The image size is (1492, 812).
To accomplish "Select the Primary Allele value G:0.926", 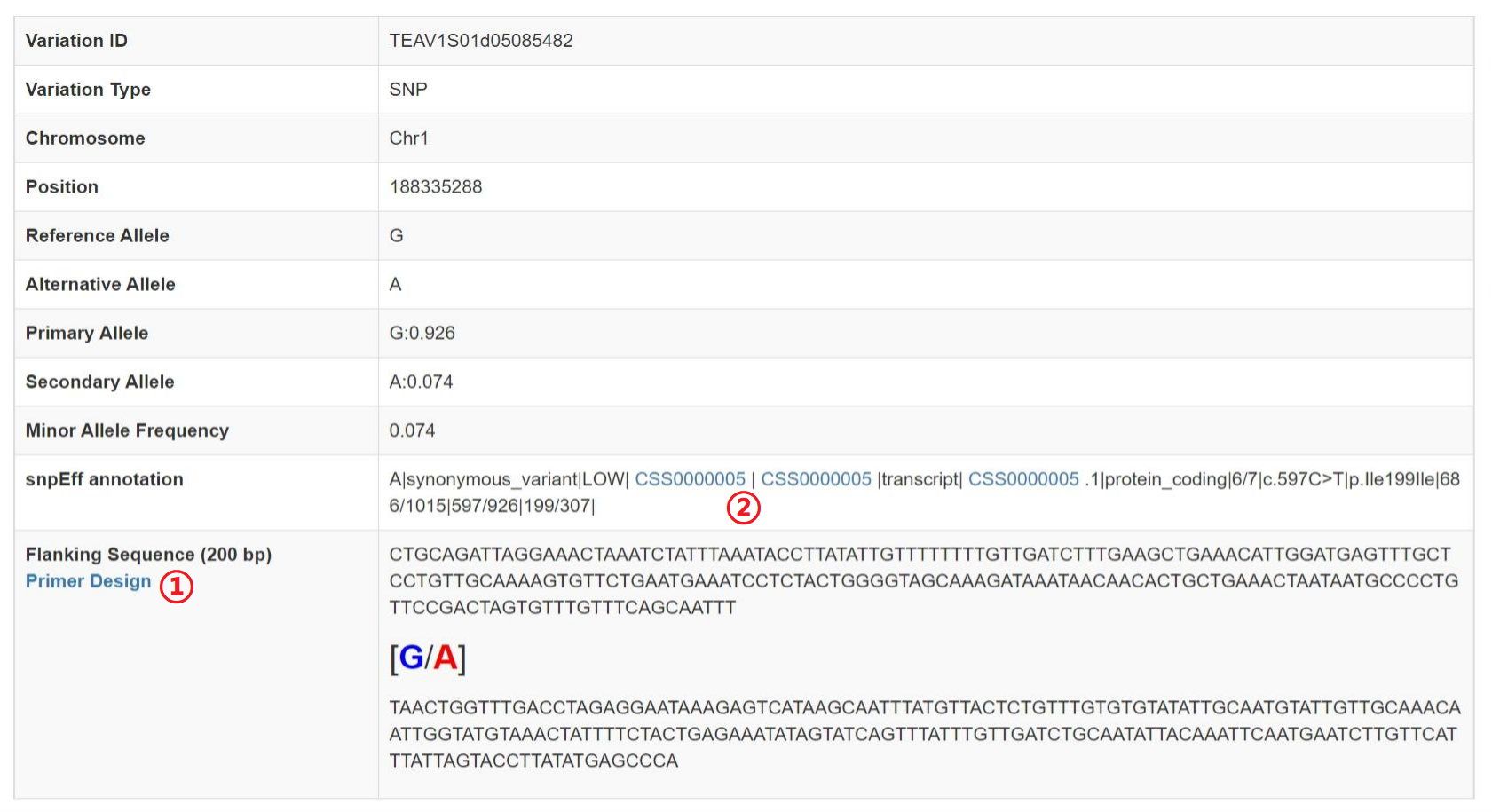I will point(422,334).
